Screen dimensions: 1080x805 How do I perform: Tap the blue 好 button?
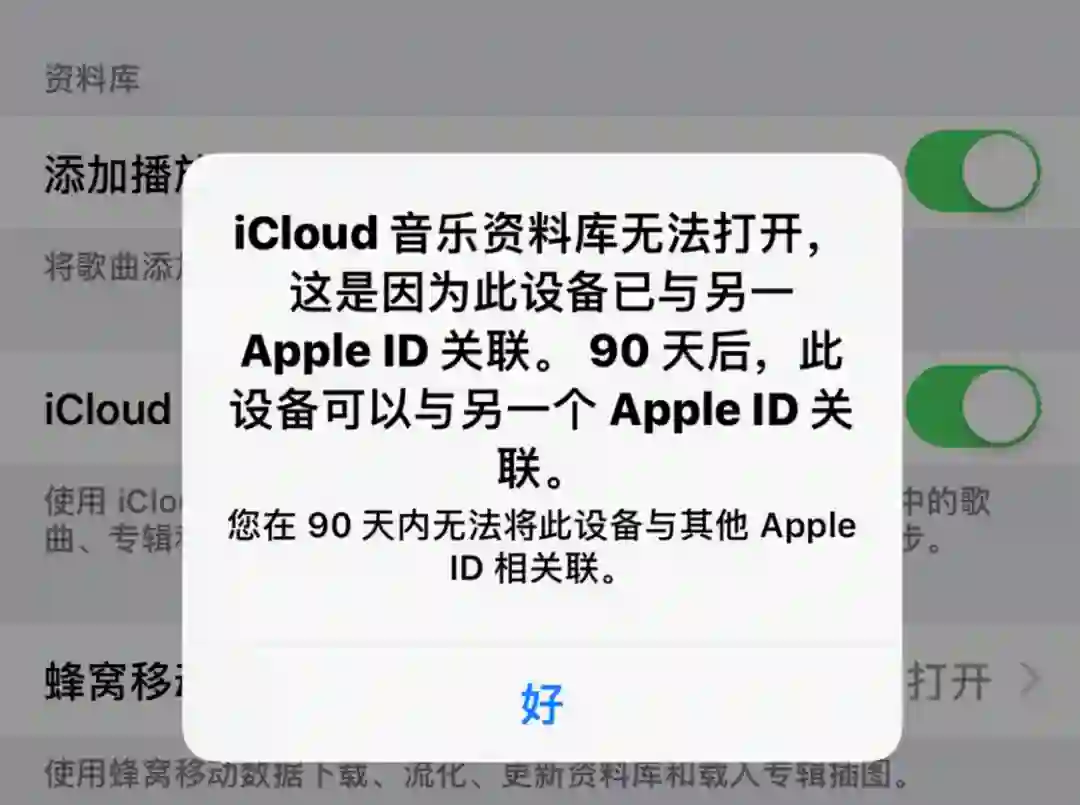pos(542,703)
